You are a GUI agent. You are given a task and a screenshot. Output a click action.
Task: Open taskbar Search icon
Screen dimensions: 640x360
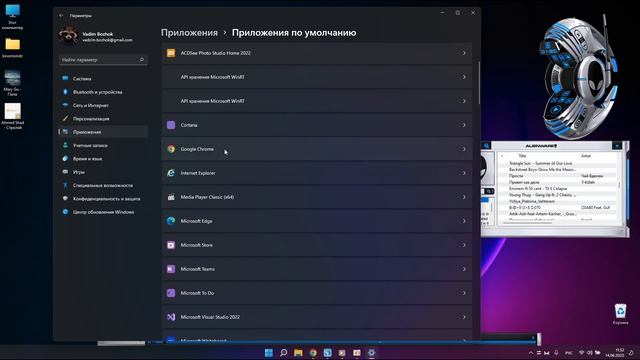click(x=283, y=353)
